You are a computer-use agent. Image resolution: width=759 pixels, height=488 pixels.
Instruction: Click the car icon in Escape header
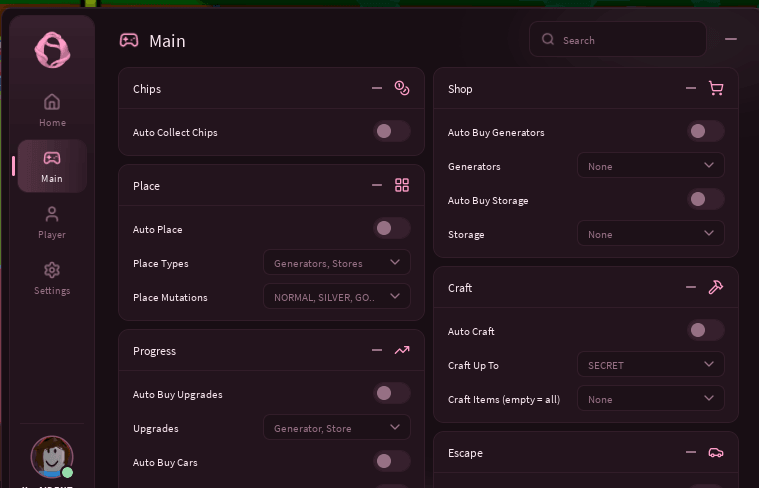point(716,453)
